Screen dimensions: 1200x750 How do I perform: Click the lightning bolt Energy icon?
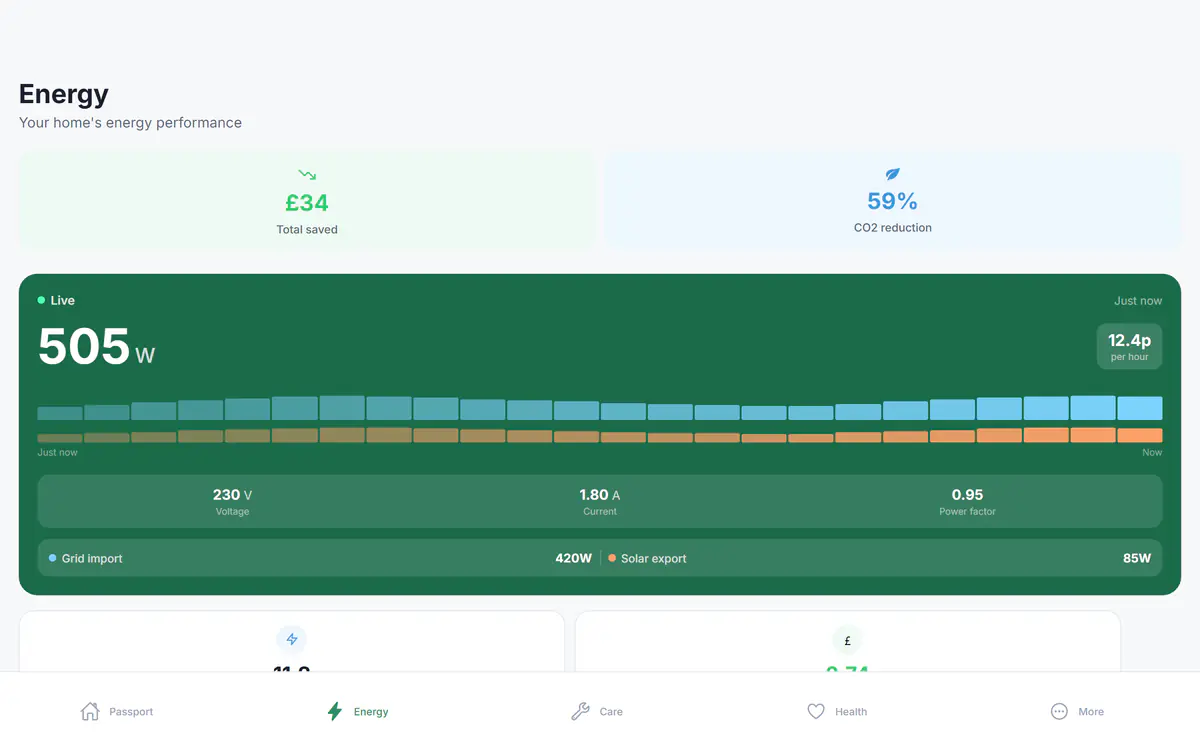point(335,712)
